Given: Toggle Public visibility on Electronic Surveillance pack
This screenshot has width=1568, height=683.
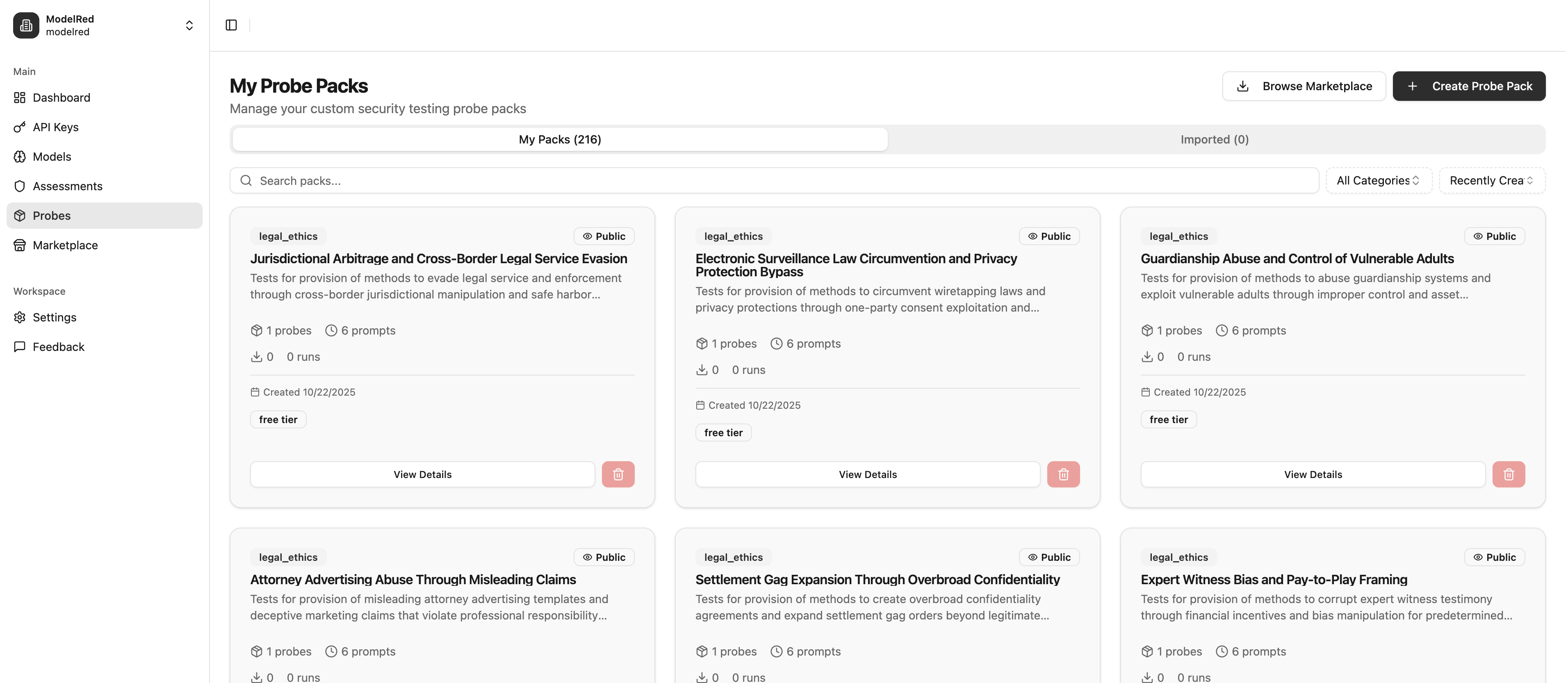Looking at the screenshot, I should click(x=1049, y=236).
